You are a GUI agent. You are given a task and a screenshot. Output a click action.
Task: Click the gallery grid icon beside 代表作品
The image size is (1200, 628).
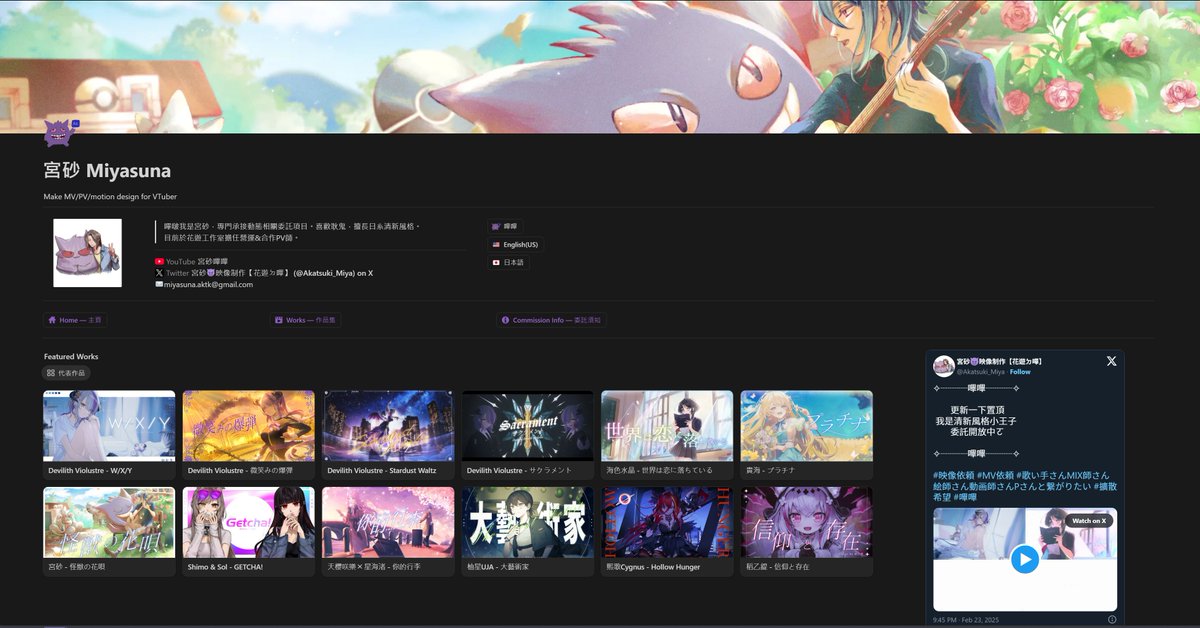tap(51, 373)
